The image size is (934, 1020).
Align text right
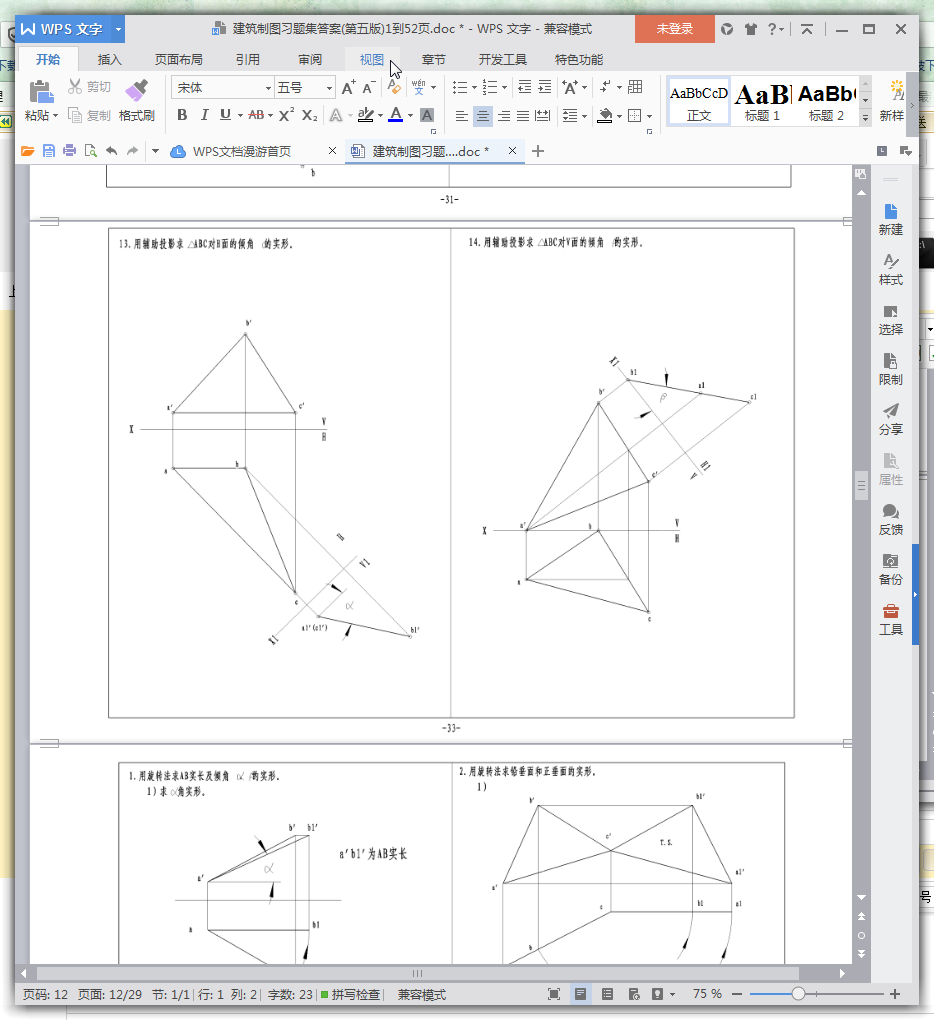point(503,116)
